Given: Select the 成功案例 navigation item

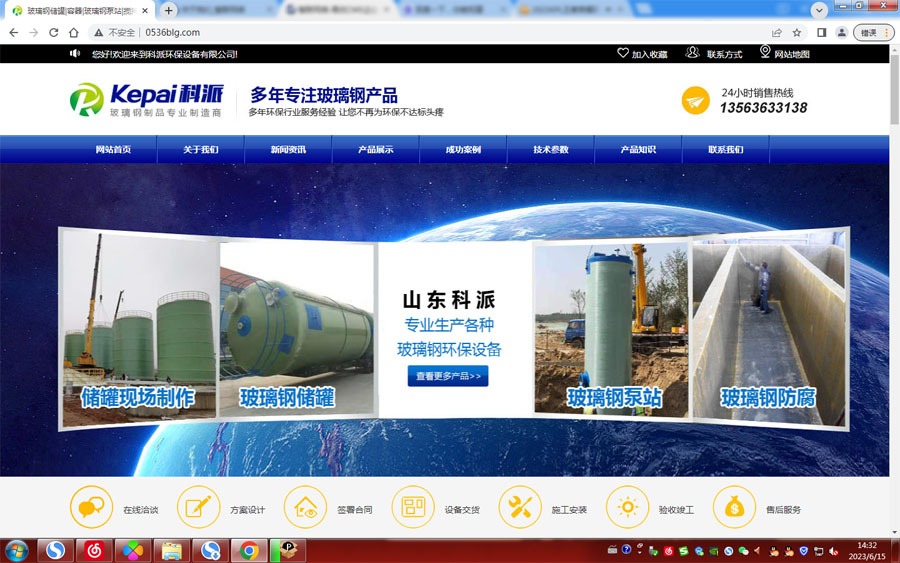Looking at the screenshot, I should (x=463, y=150).
